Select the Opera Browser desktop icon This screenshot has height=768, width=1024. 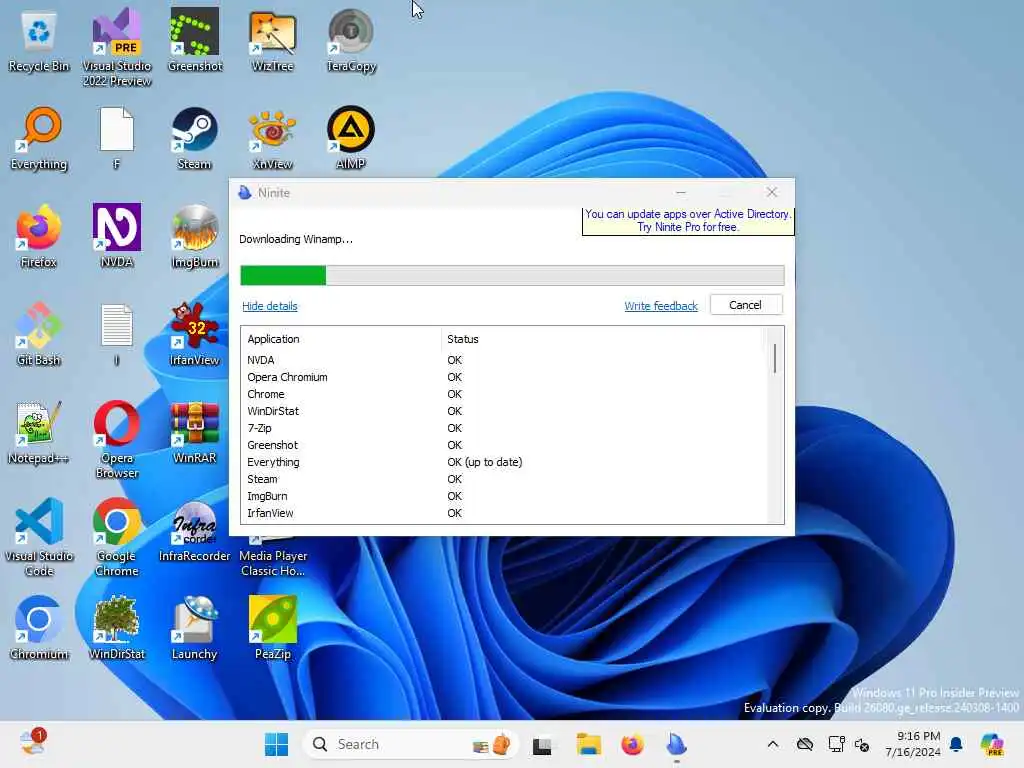(117, 440)
